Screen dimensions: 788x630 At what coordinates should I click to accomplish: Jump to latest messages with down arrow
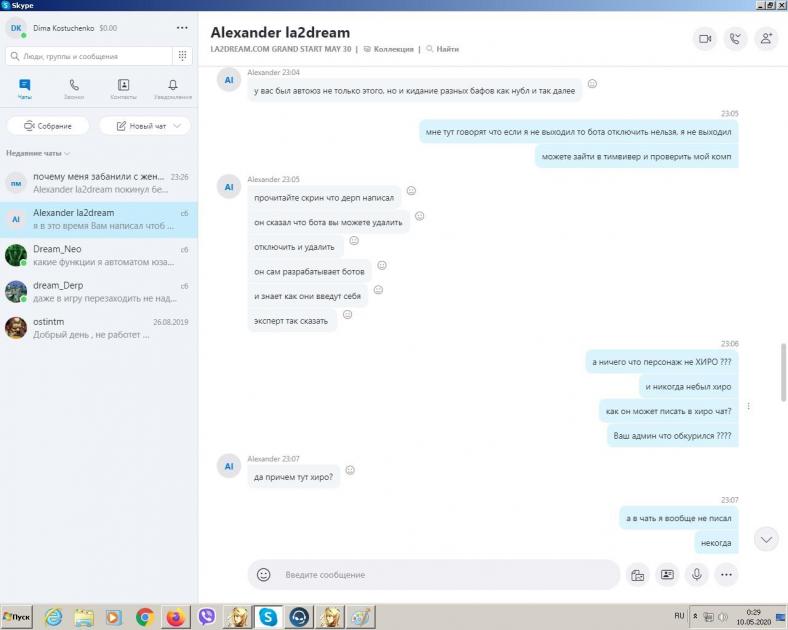pos(766,539)
